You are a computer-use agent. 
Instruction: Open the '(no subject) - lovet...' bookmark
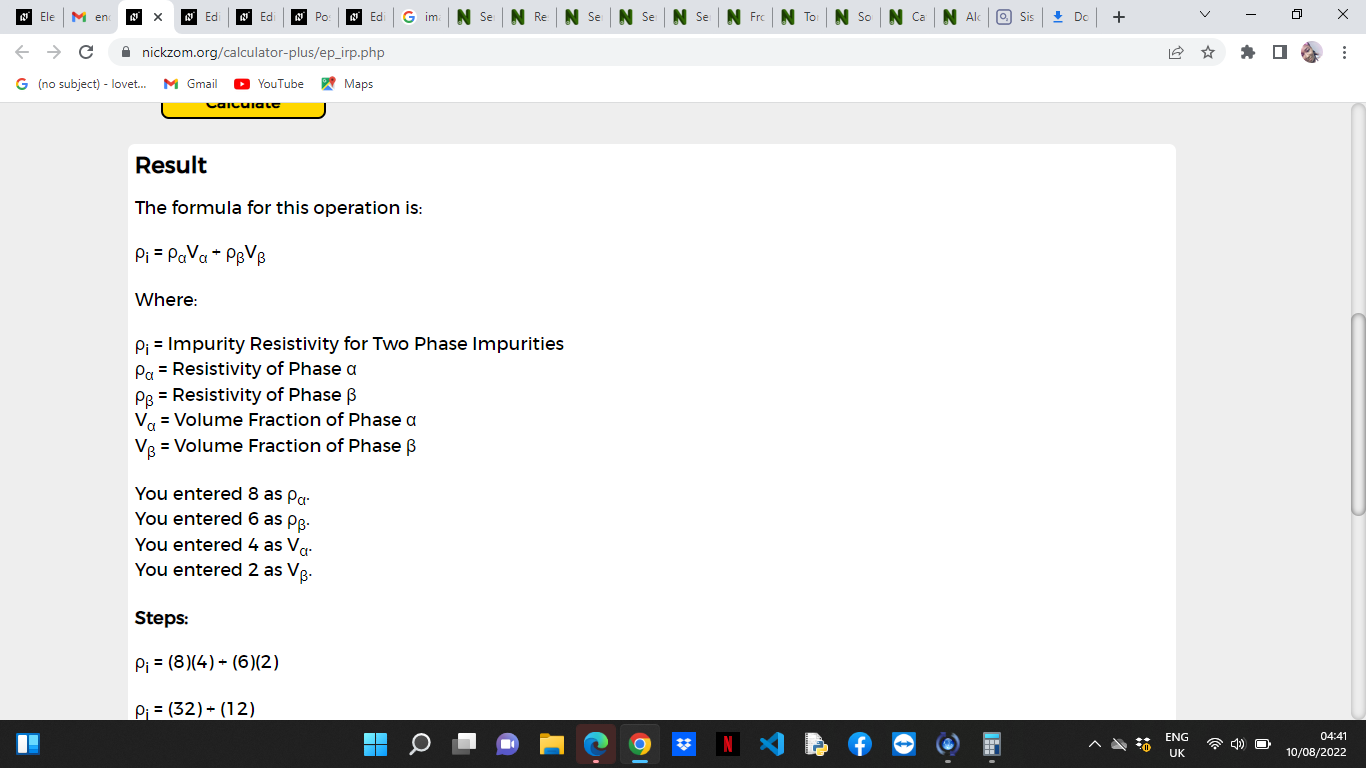pos(82,84)
